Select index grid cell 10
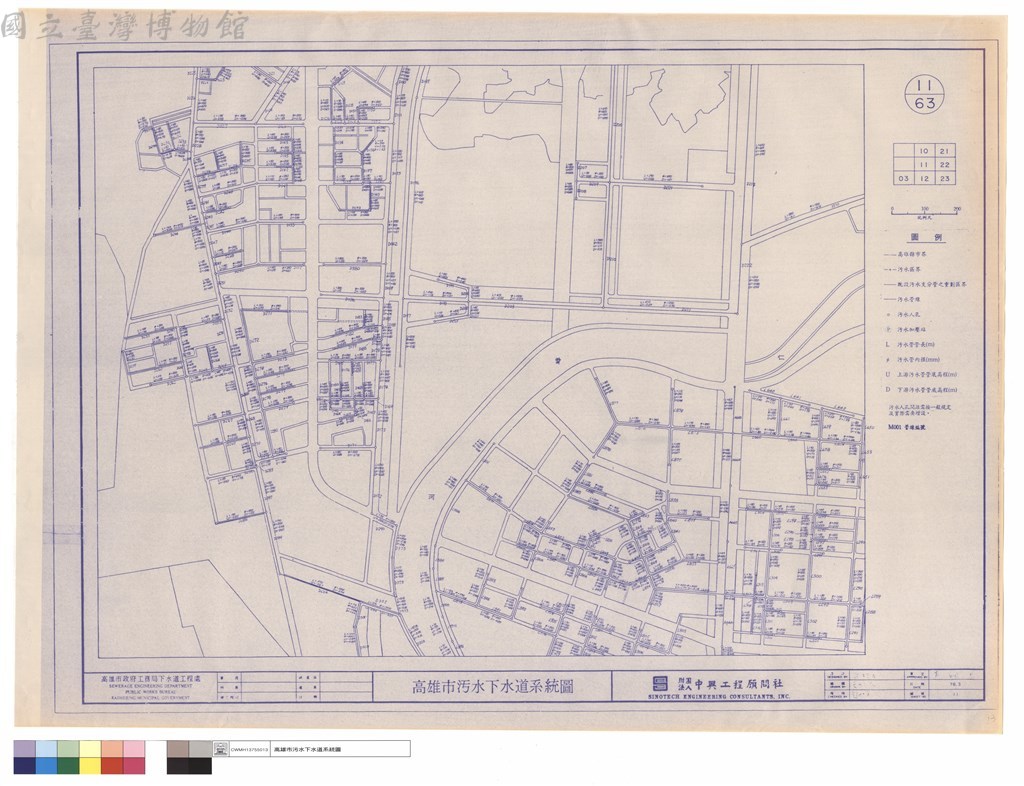This screenshot has height=786, width=1024. (x=923, y=151)
